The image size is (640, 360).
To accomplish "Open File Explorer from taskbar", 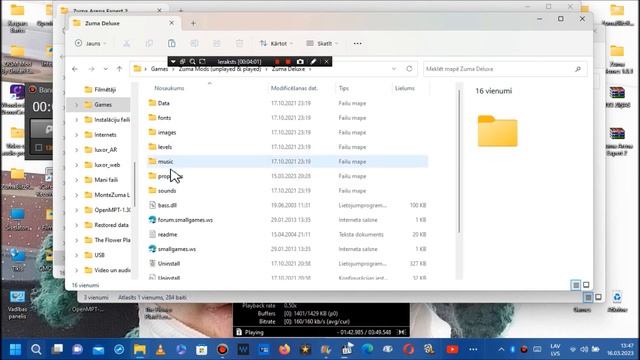I will pos(140,349).
